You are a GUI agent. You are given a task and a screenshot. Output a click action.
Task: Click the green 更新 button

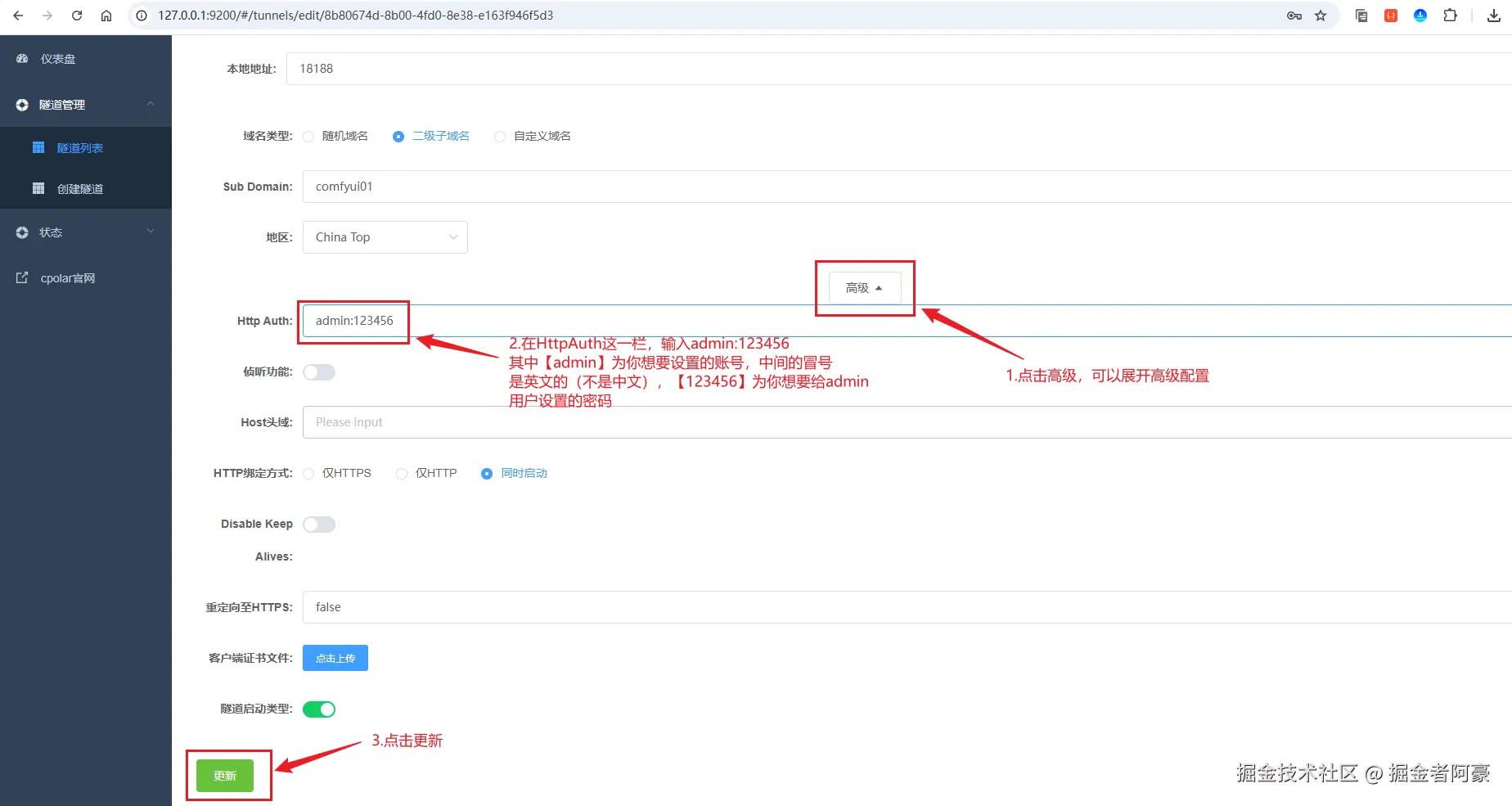pyautogui.click(x=225, y=776)
